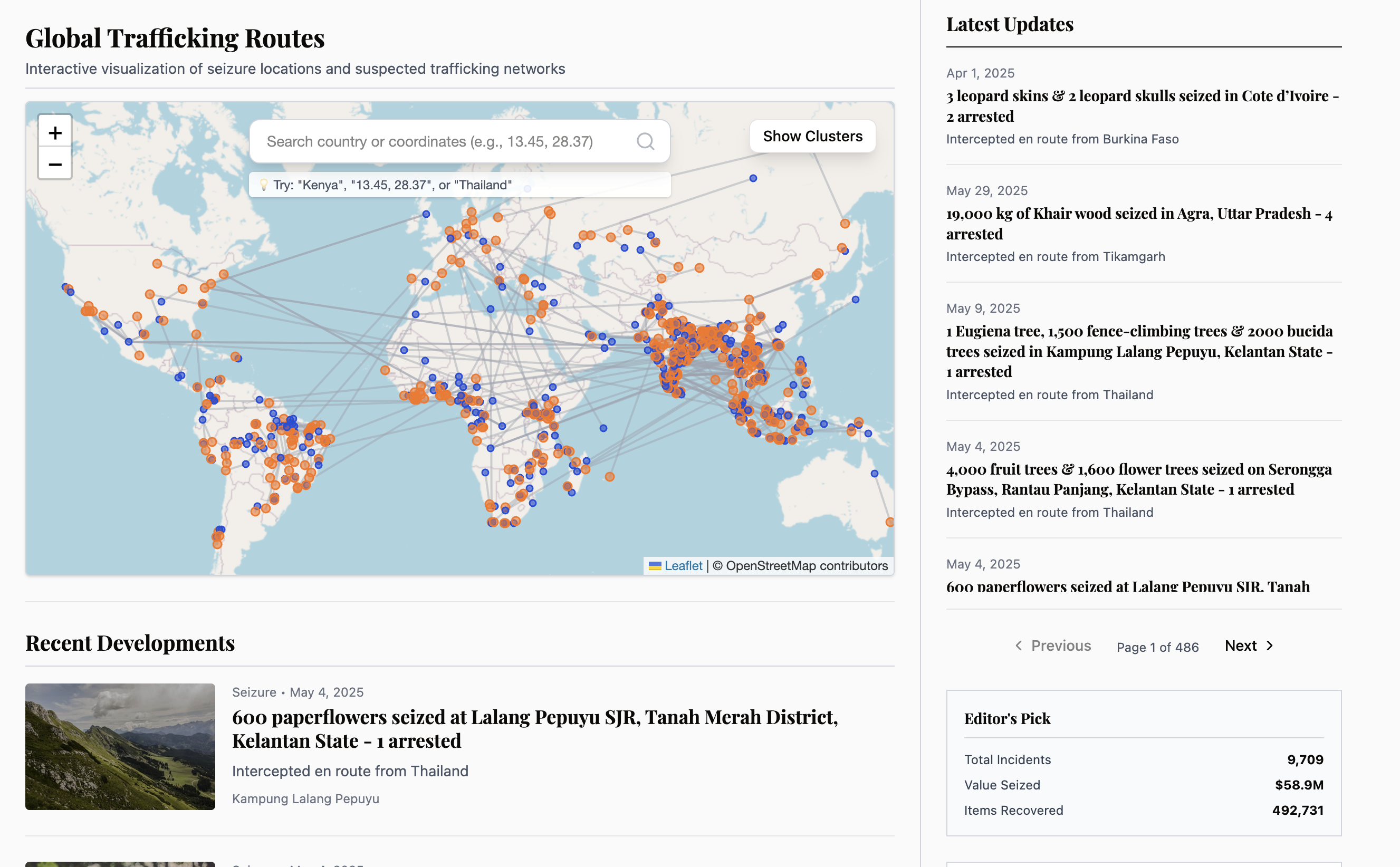Open leopard skins seized in Cote d'Ivoire update
1400x867 pixels.
1142,106
